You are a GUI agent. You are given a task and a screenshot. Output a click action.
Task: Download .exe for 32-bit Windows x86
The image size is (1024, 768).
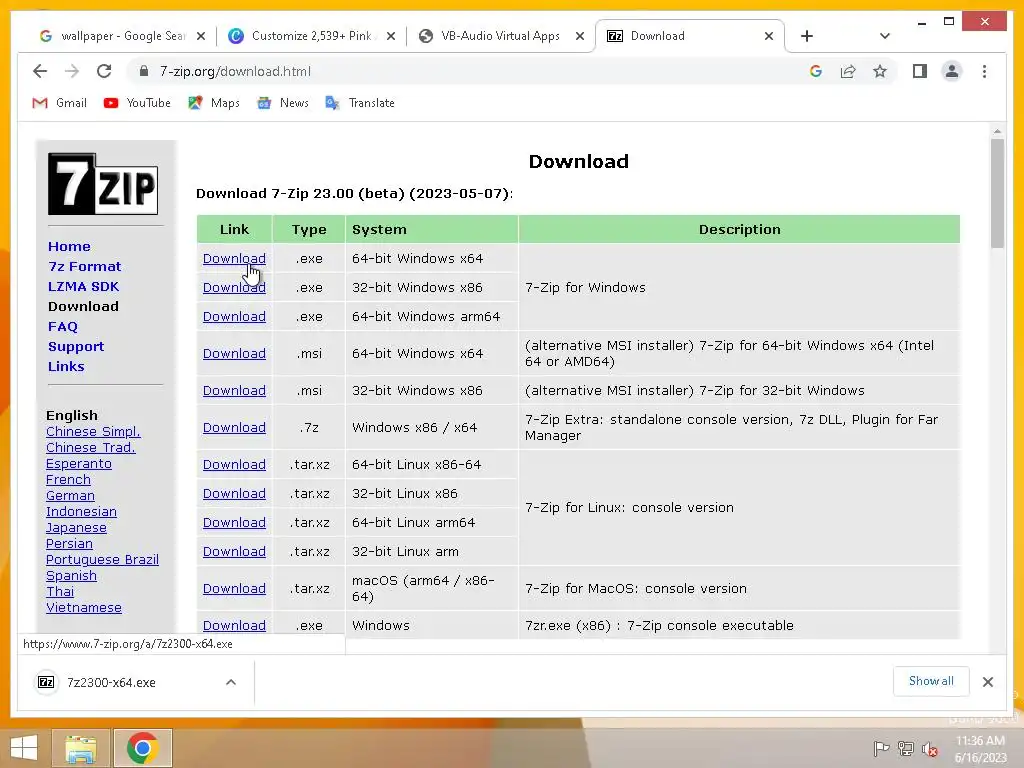234,287
